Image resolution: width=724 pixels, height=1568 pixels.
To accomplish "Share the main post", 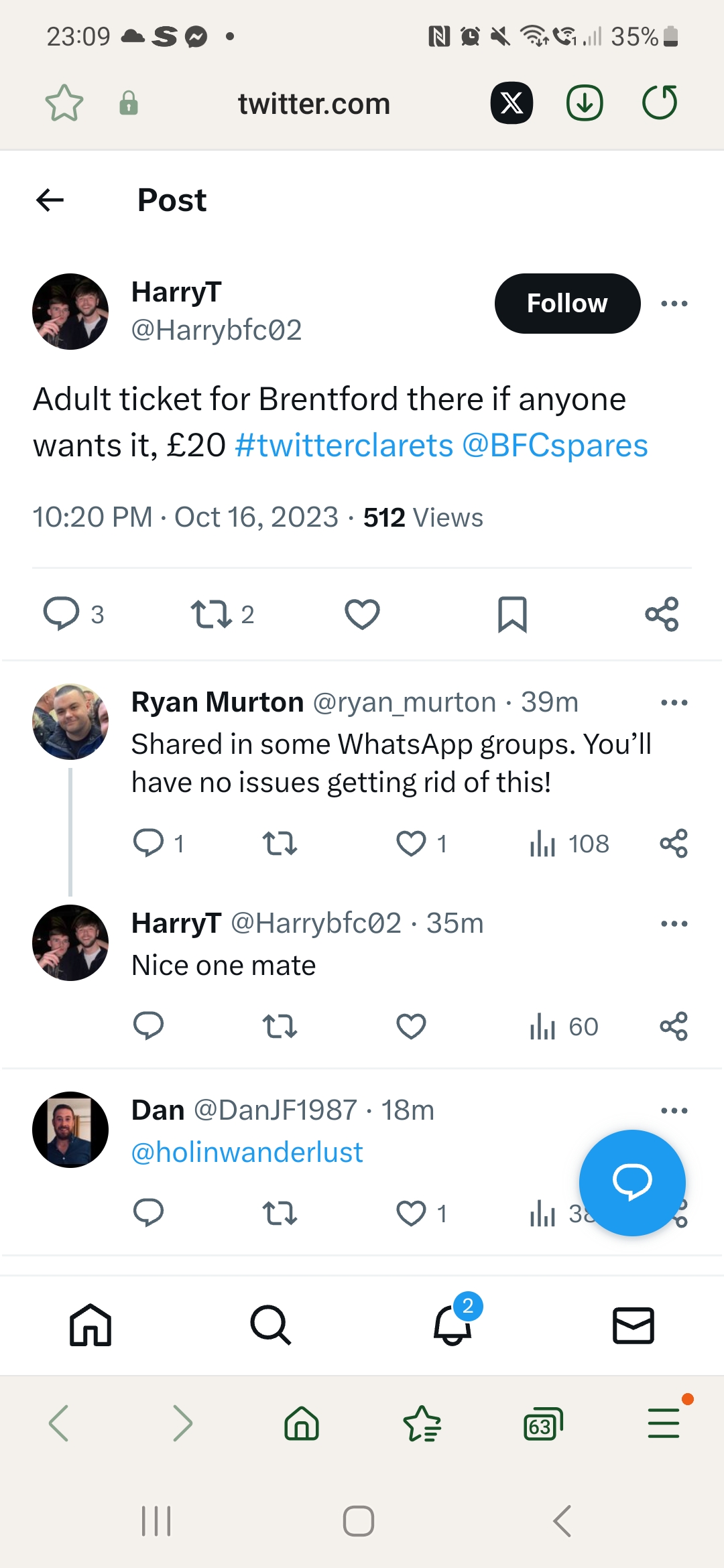I will tap(662, 614).
